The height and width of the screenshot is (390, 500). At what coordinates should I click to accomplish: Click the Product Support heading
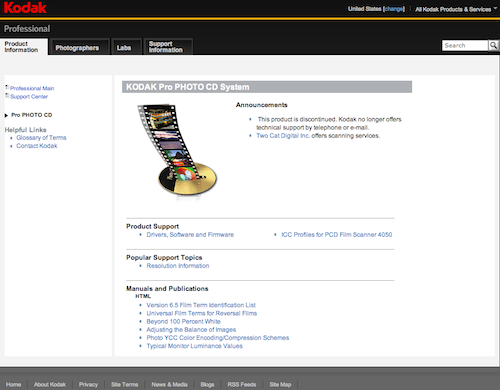(152, 226)
